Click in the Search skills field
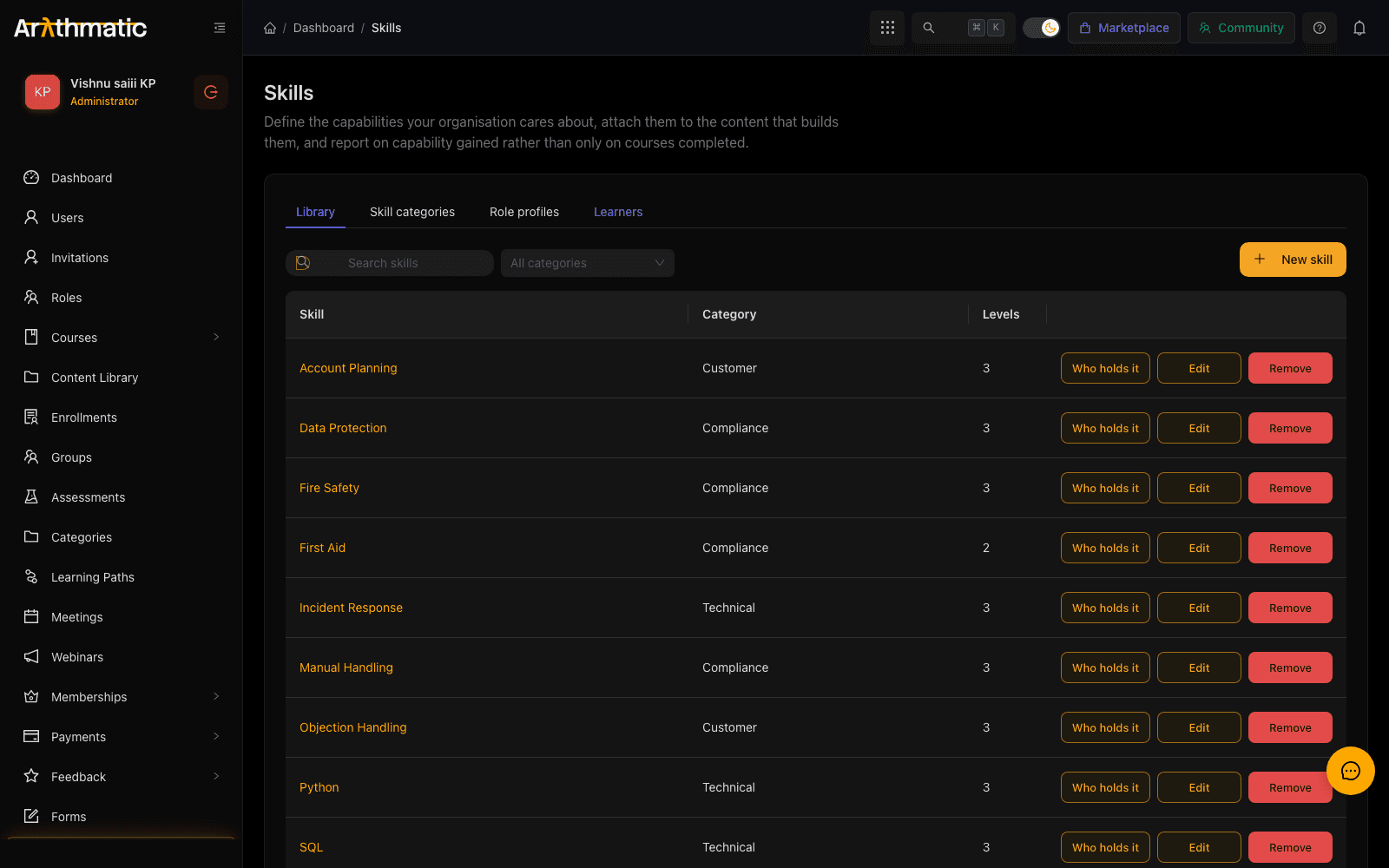This screenshot has height=868, width=1389. (390, 263)
